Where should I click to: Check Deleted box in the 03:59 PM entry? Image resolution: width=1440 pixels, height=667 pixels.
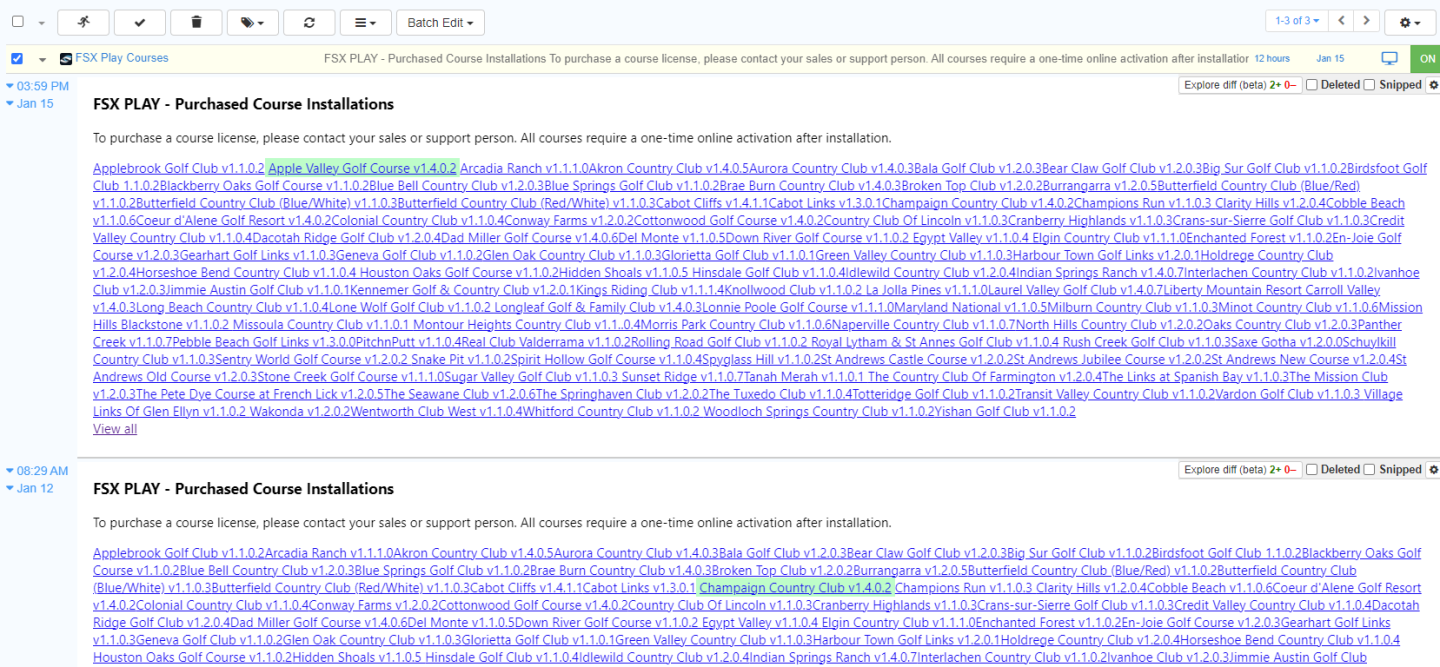(1312, 85)
